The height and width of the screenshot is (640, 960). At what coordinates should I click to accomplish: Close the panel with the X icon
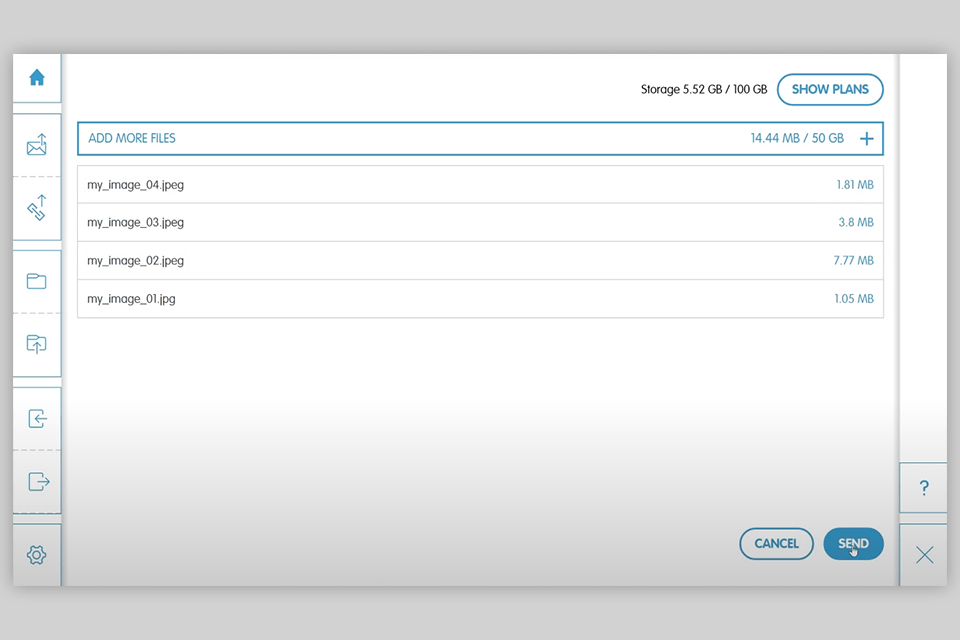pyautogui.click(x=924, y=555)
